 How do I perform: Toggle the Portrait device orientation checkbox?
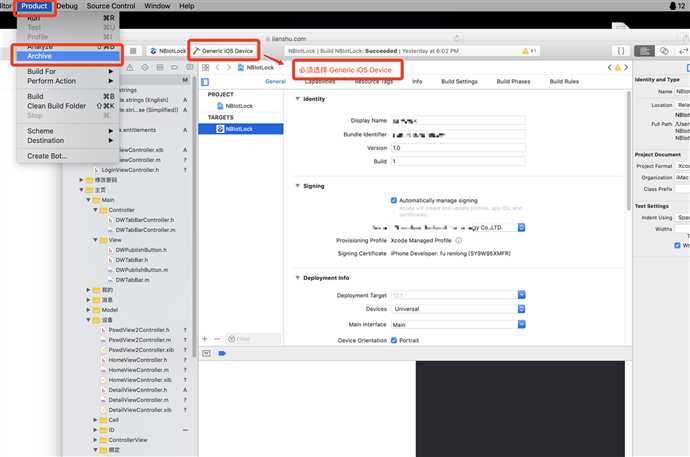tap(394, 340)
